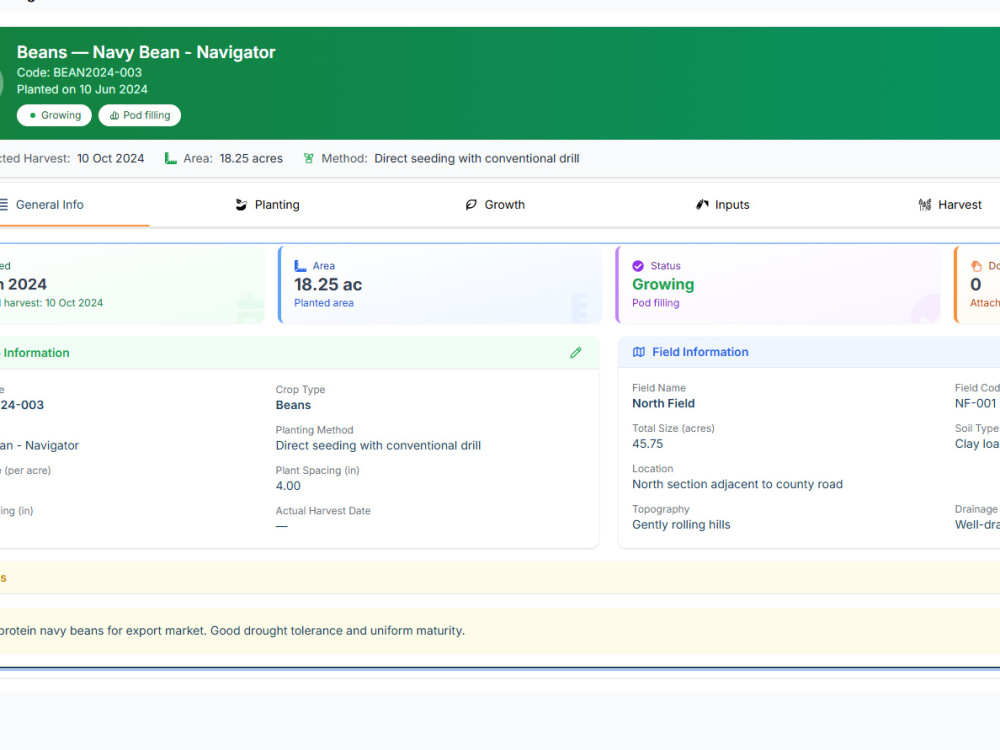Click the Growth tab leaf icon
Viewport: 1000px width, 750px height.
pyautogui.click(x=471, y=205)
